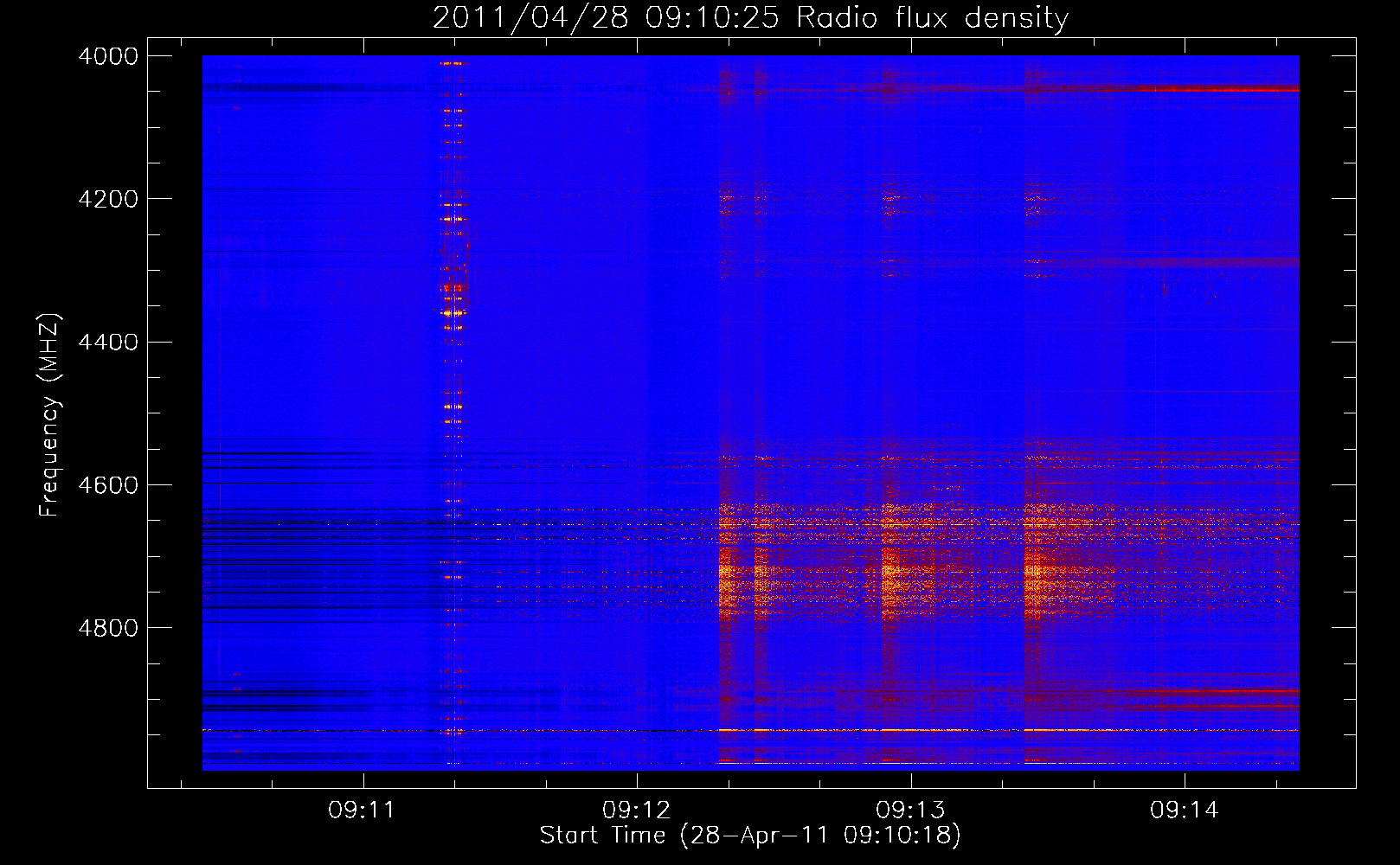The height and width of the screenshot is (865, 1400).
Task: Click the "Start Time (28-Apr-11 09:10:18)" axis label
Action: point(750,836)
